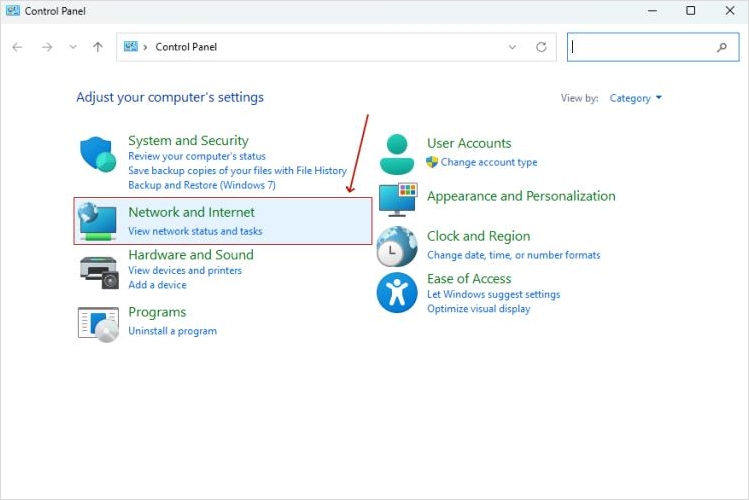
Task: Open View network status and tasks
Action: pos(195,231)
